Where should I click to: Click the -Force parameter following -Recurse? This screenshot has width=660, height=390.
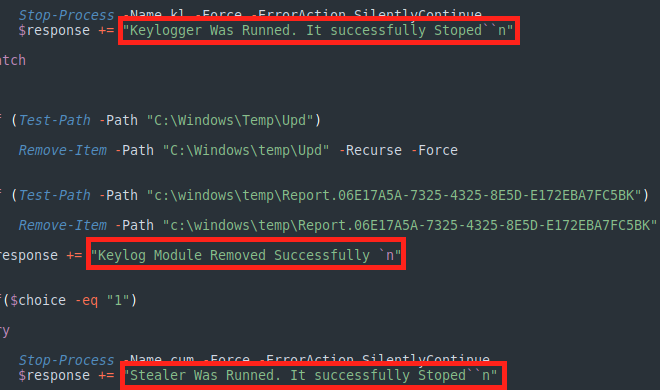coord(434,151)
